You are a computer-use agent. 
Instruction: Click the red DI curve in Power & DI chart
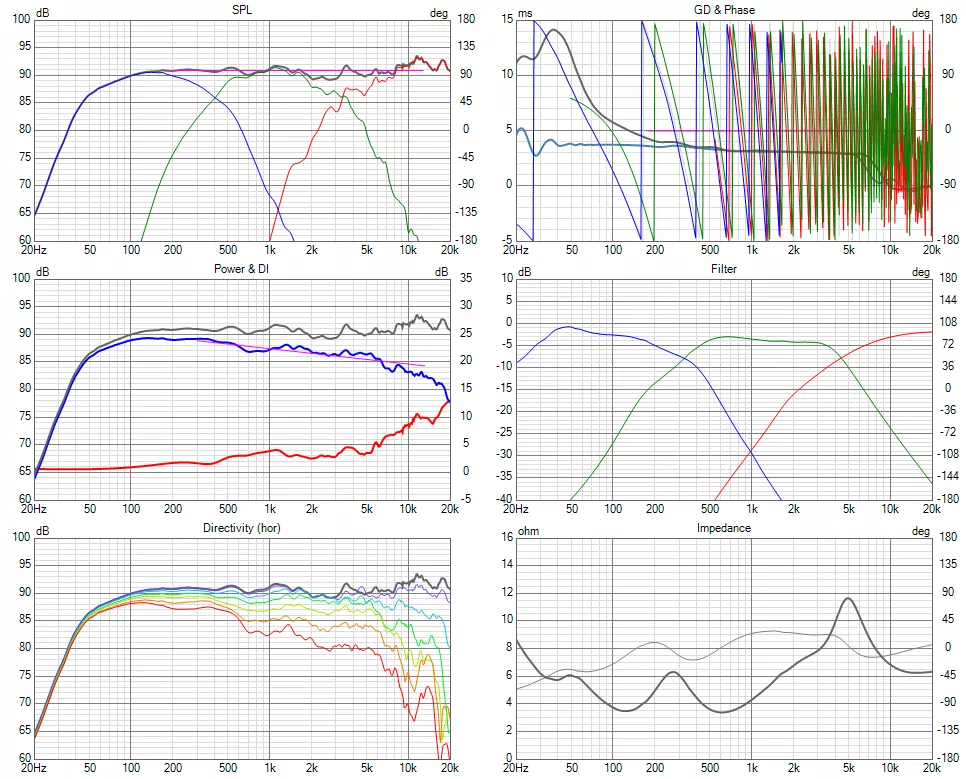(300, 456)
